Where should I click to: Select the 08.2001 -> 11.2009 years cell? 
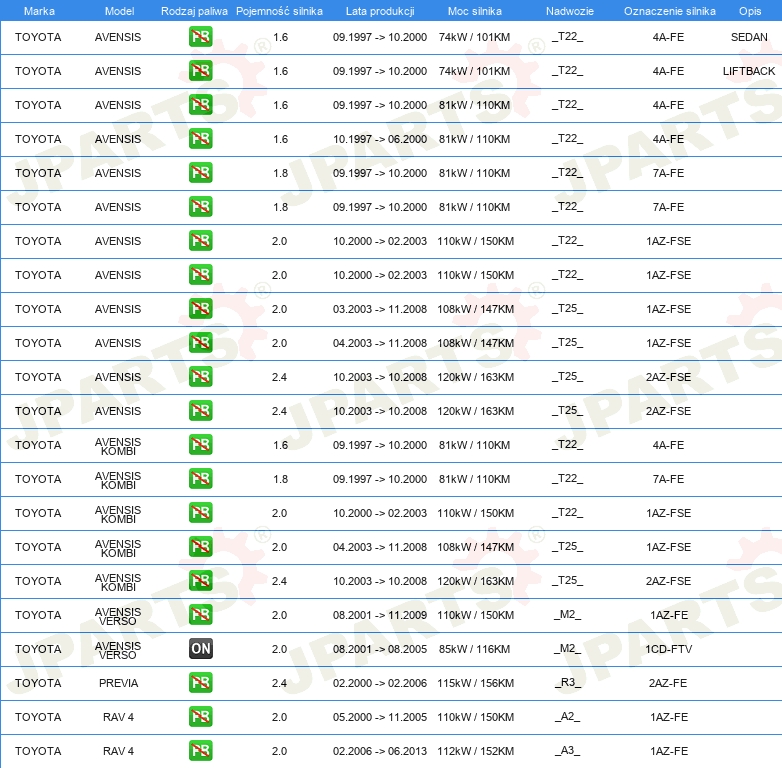coord(380,615)
